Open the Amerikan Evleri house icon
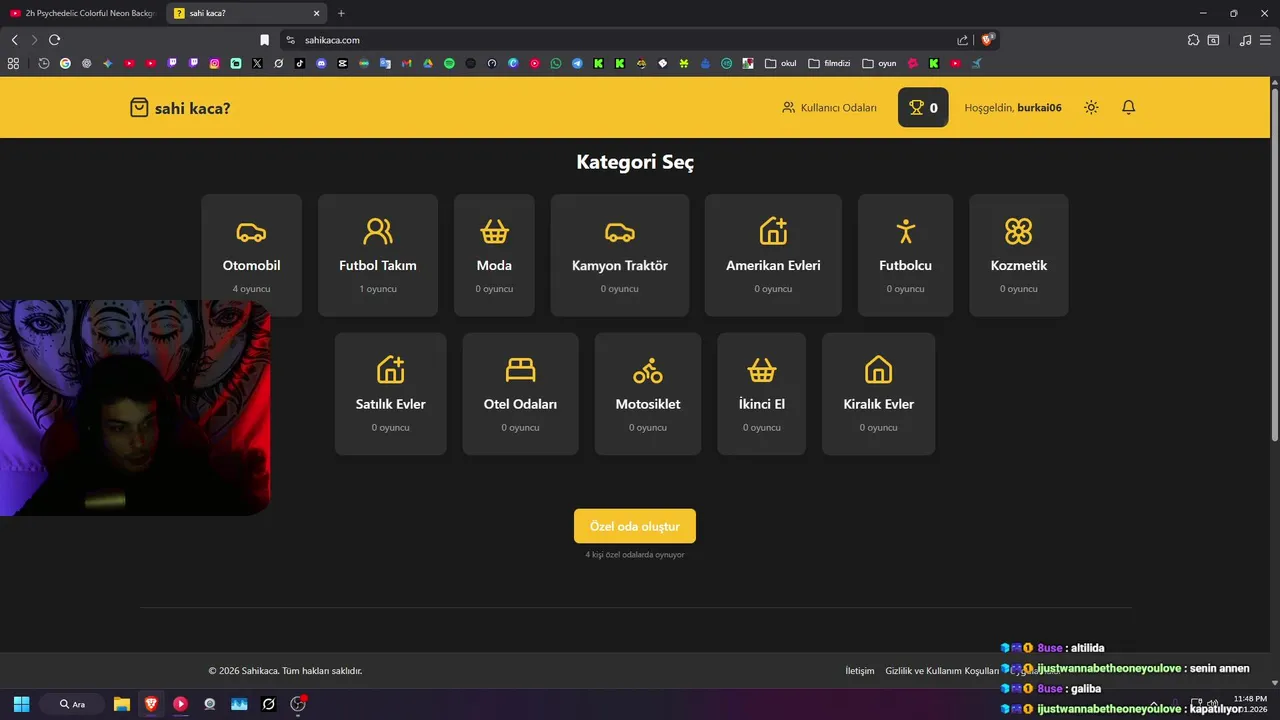The image size is (1280, 720). (x=773, y=231)
